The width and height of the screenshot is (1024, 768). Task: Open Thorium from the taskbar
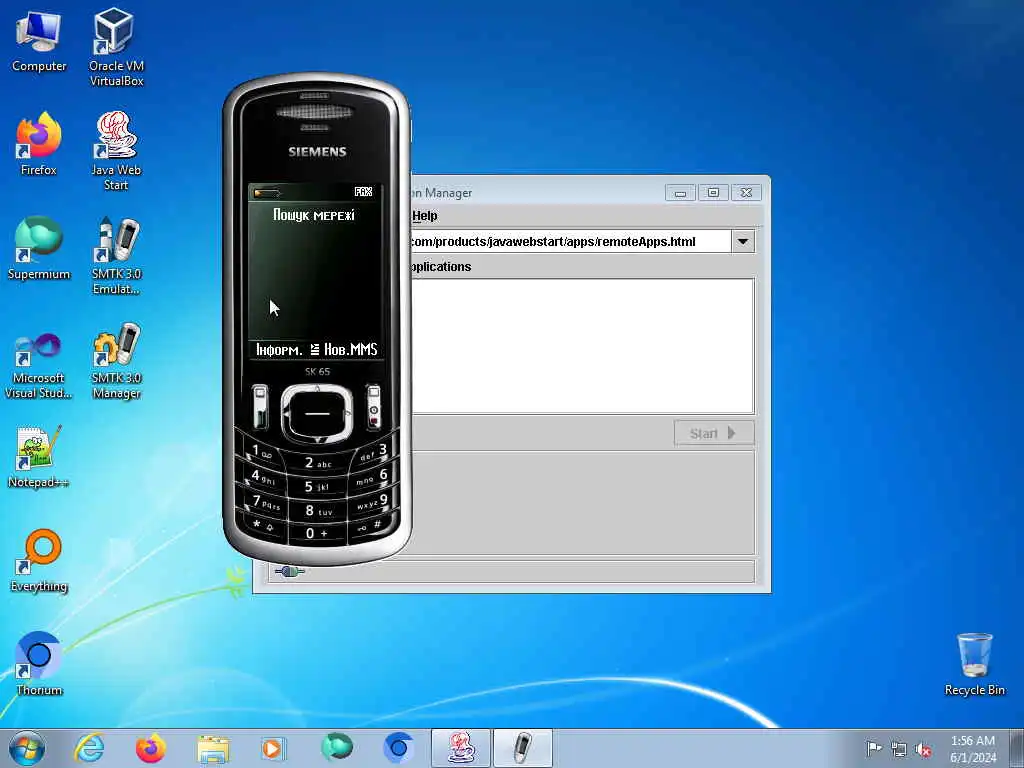398,748
